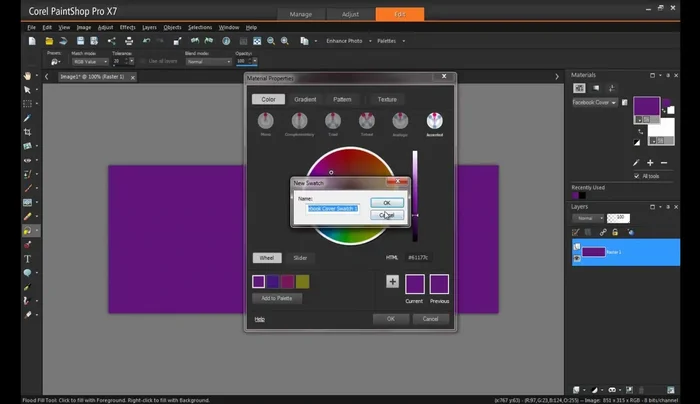The image size is (700, 404).
Task: Open the Effects menu
Action: point(127,27)
